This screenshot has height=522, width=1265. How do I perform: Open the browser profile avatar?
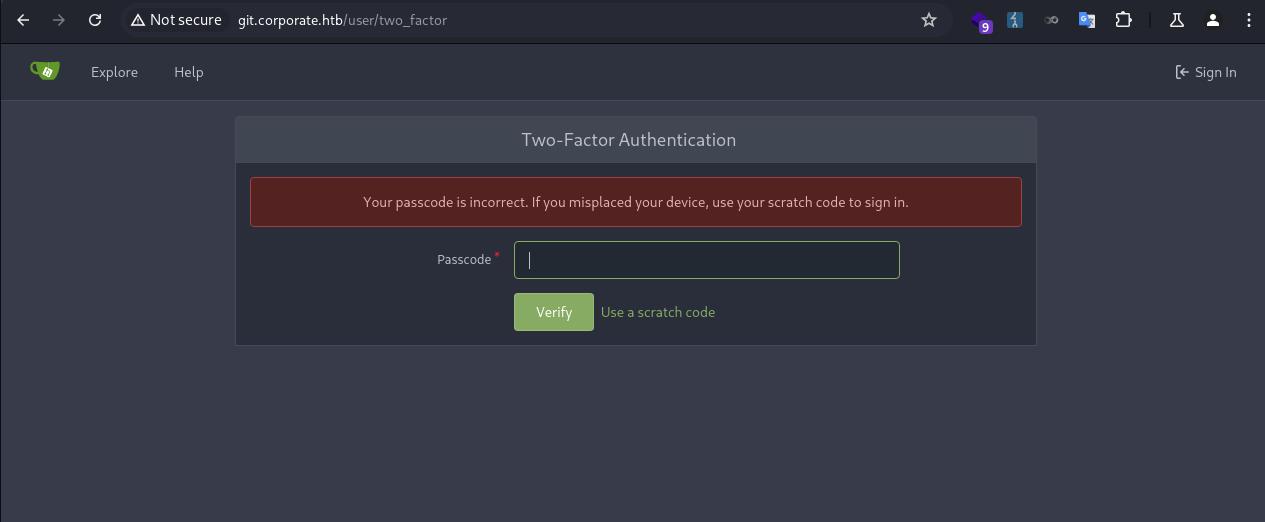(1213, 20)
